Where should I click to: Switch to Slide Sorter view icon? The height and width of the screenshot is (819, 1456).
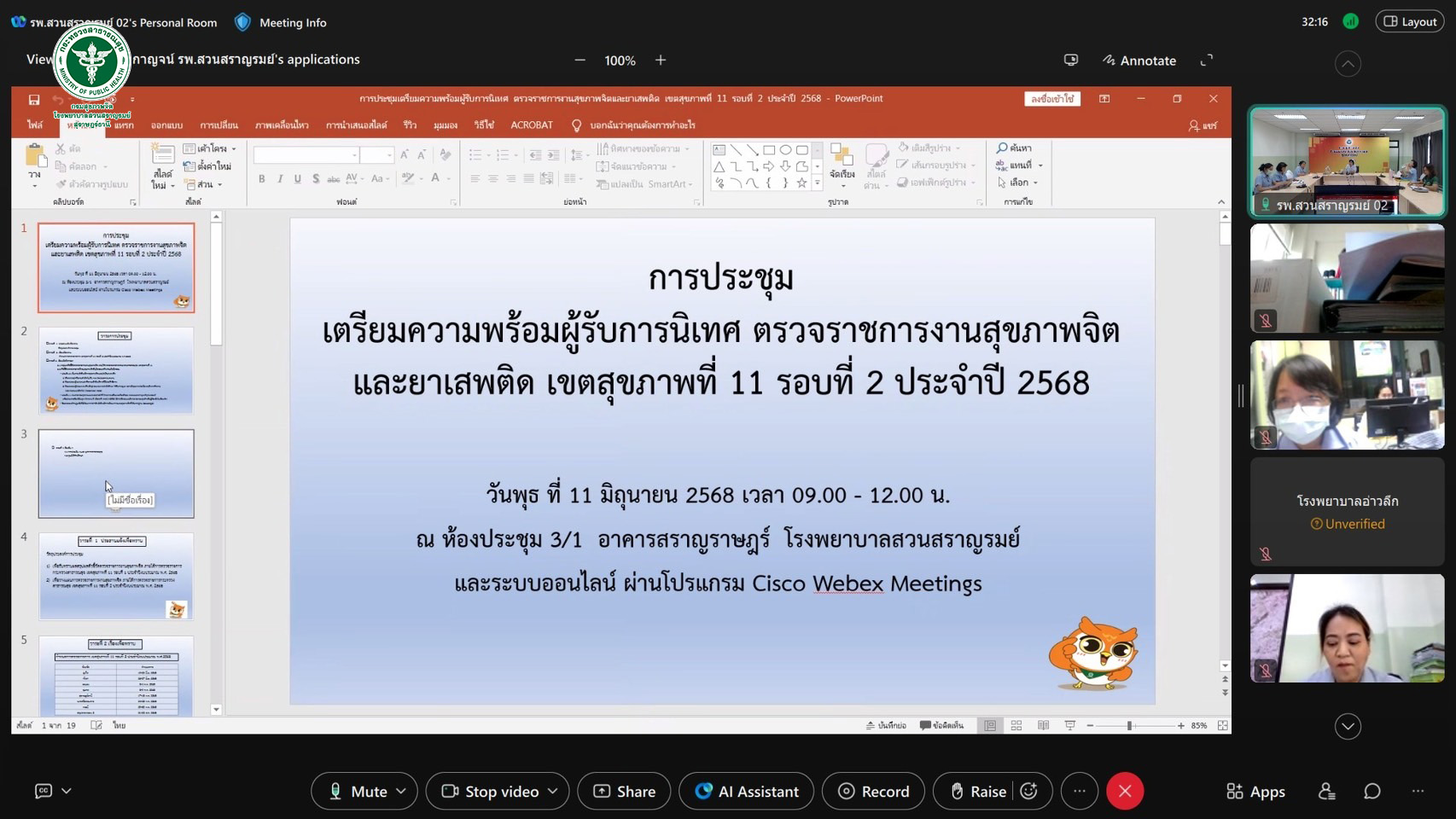(1016, 726)
